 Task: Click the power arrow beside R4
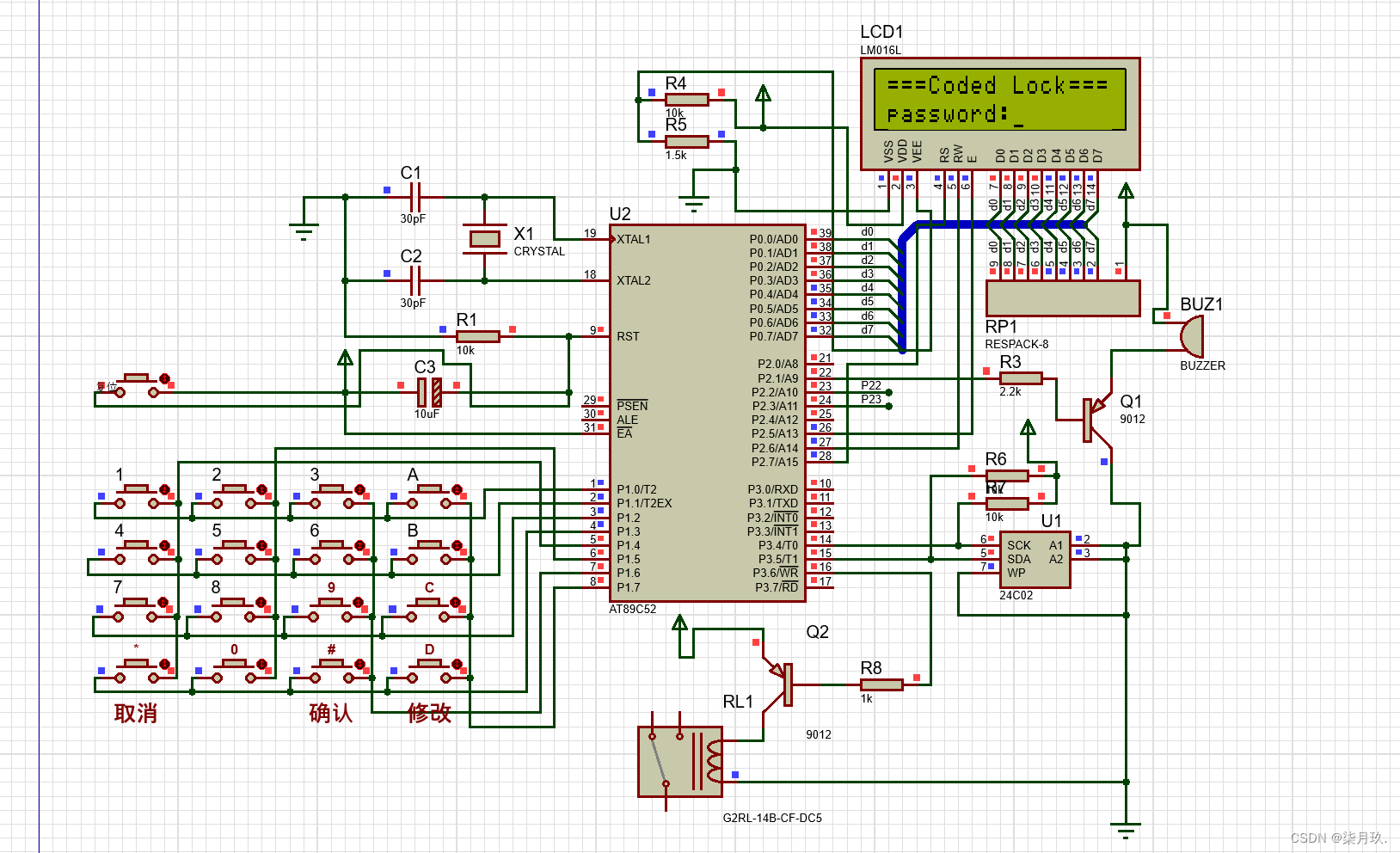tap(763, 94)
